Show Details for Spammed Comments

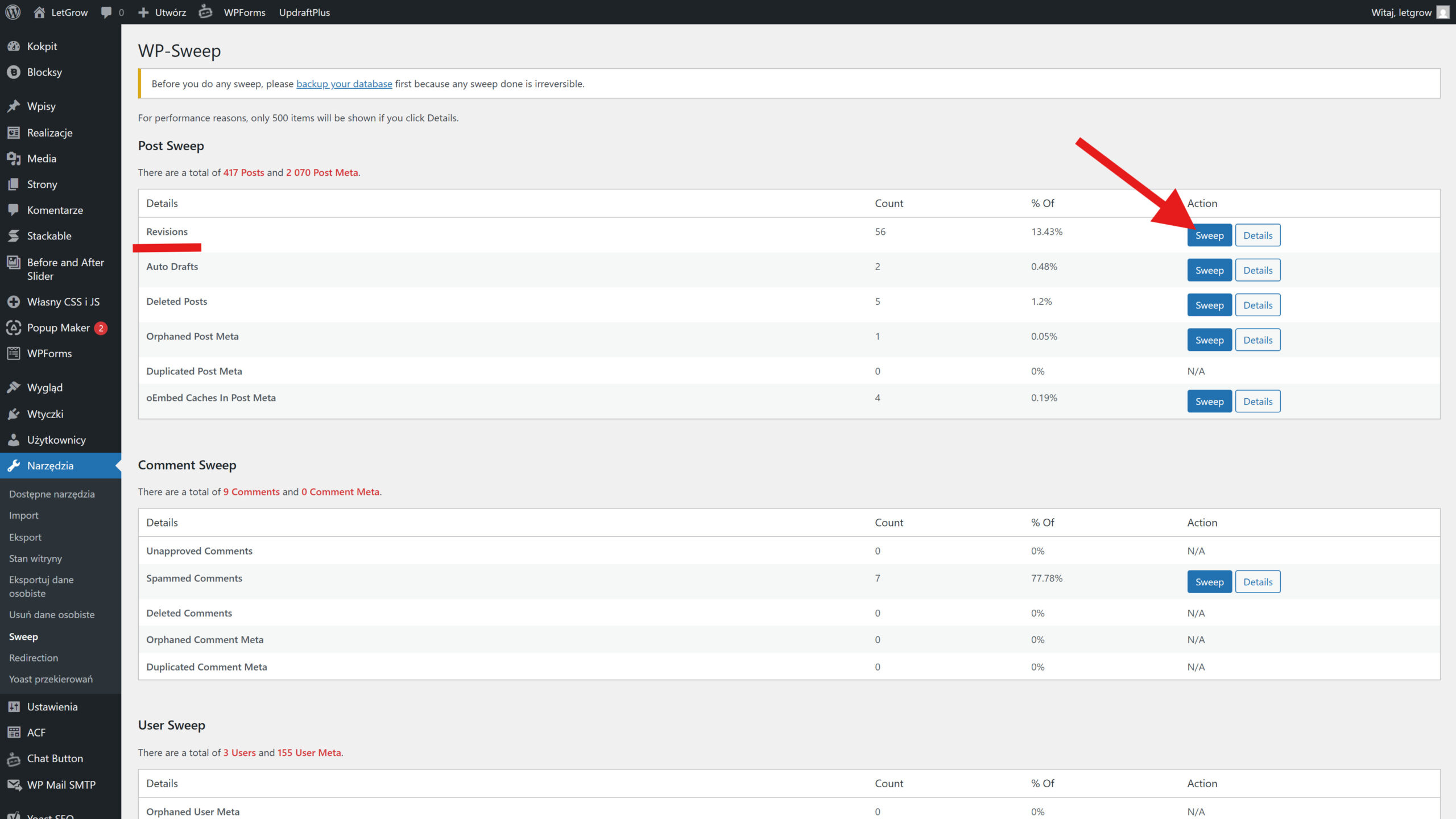(1258, 582)
